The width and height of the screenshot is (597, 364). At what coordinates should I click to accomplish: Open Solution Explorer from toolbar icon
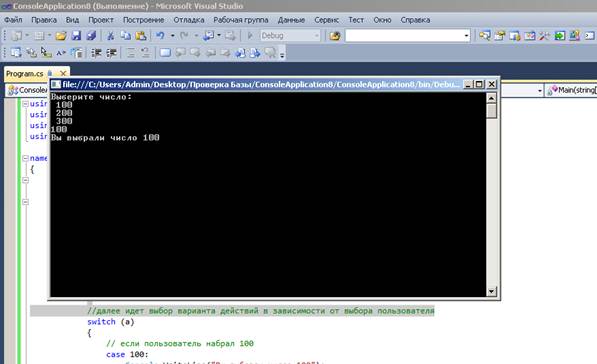point(485,36)
